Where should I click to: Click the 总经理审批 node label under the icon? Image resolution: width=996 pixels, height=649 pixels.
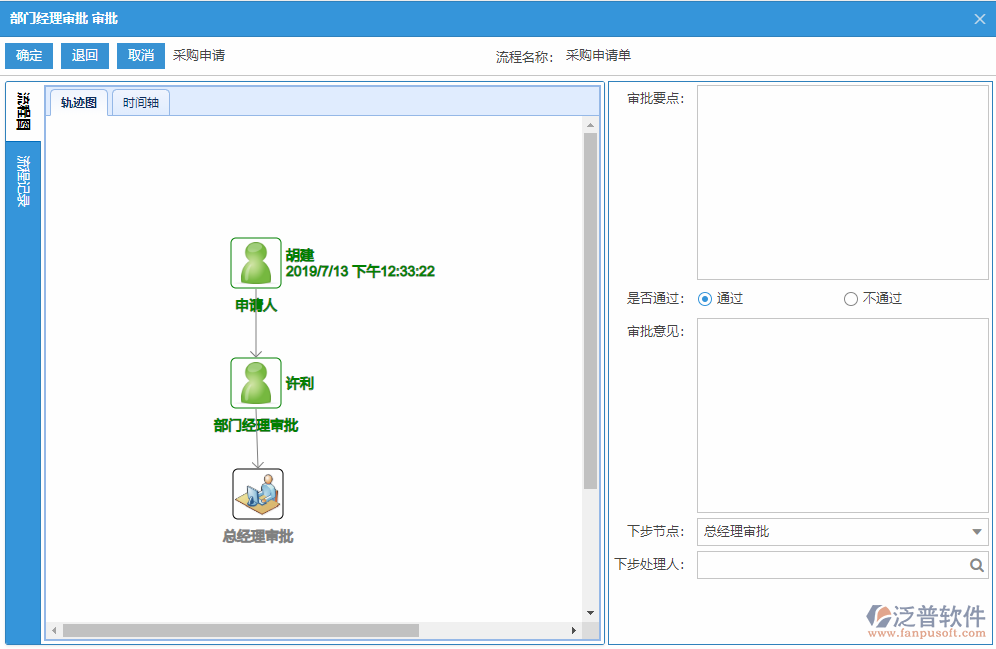258,537
